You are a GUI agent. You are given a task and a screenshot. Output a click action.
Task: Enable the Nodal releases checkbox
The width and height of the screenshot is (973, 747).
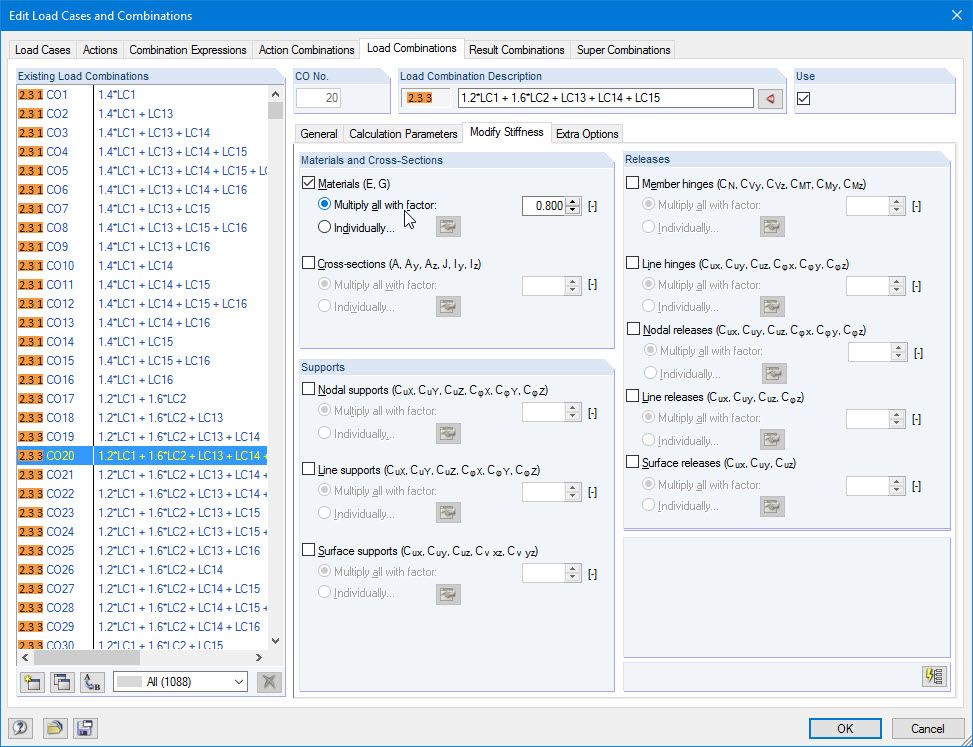[x=634, y=329]
